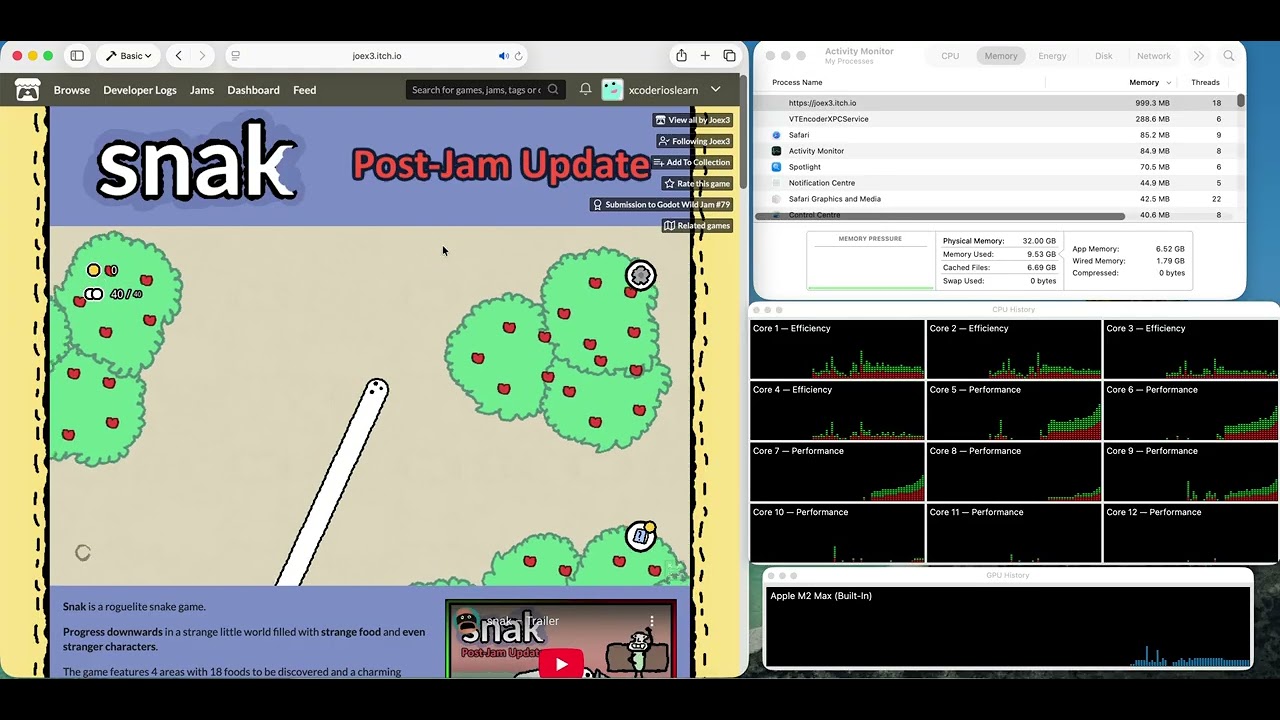
Task: Select the Apple M2 Max GPU history graph
Action: 1009,627
